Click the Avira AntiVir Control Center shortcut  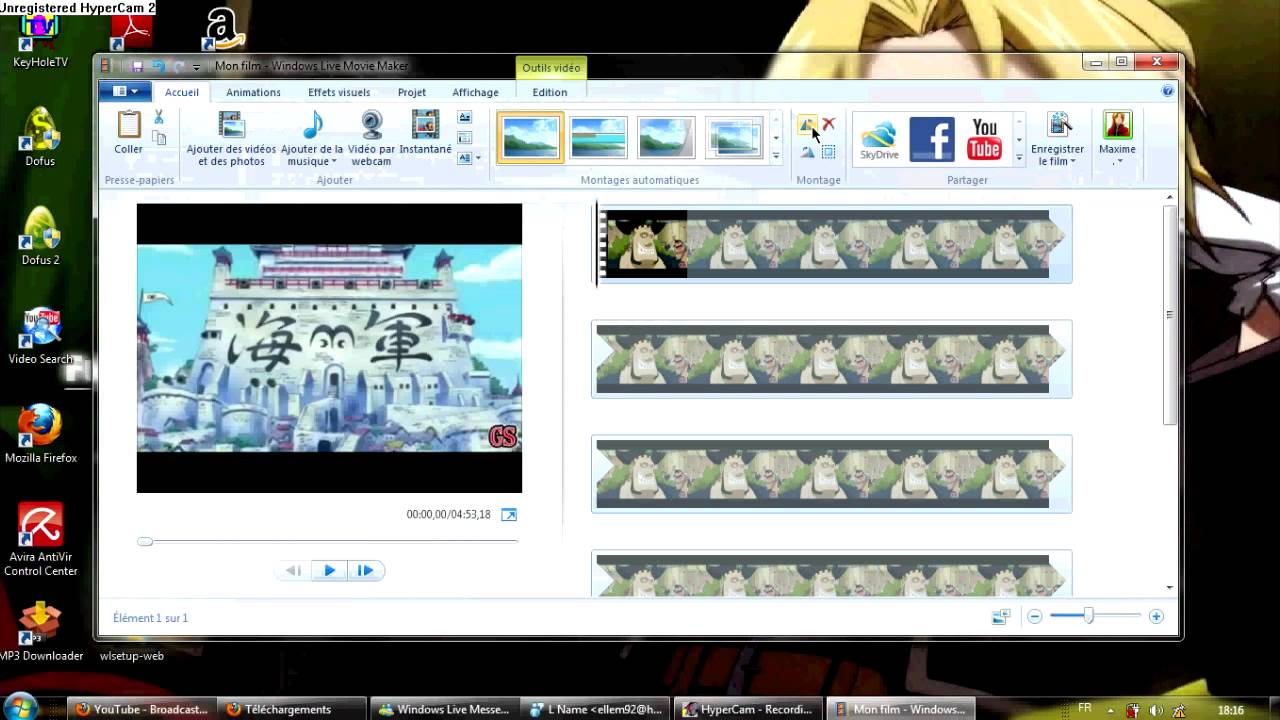point(41,541)
